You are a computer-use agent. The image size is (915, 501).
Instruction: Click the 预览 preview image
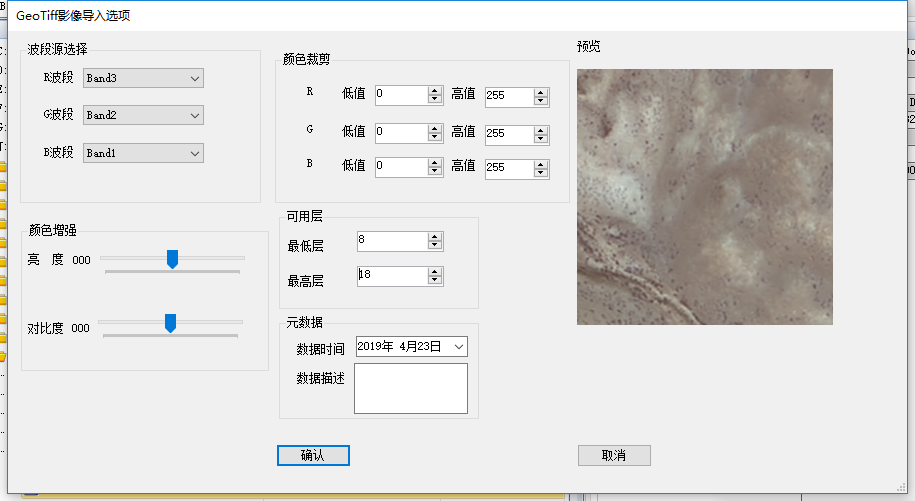click(x=704, y=197)
